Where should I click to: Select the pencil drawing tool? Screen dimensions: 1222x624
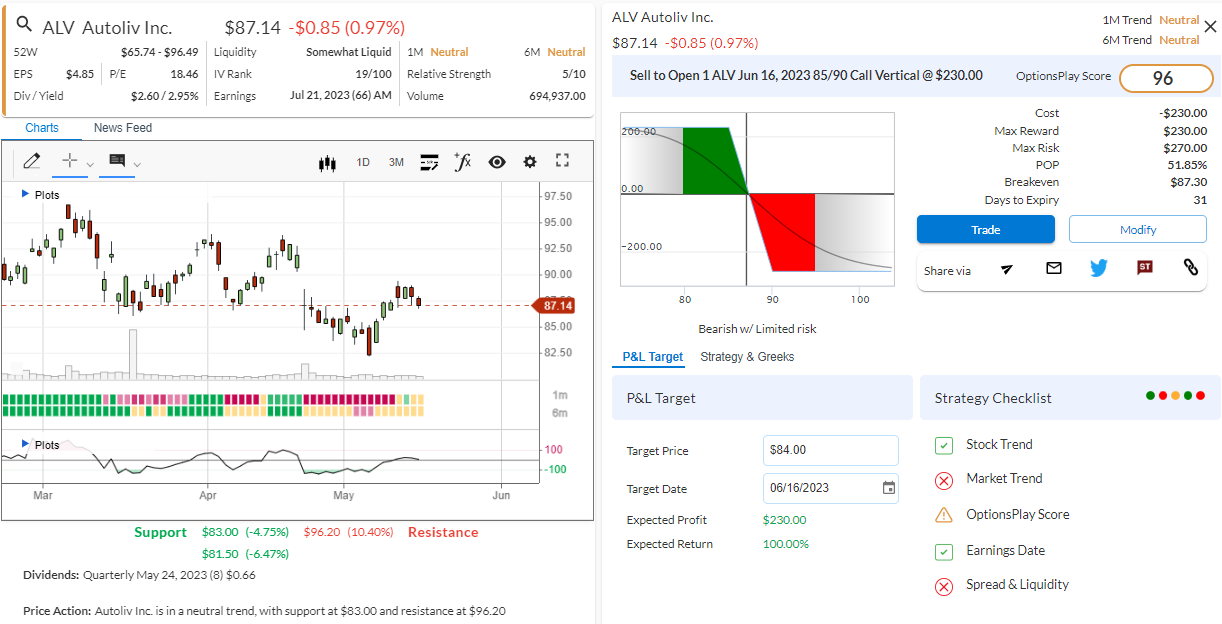point(31,161)
